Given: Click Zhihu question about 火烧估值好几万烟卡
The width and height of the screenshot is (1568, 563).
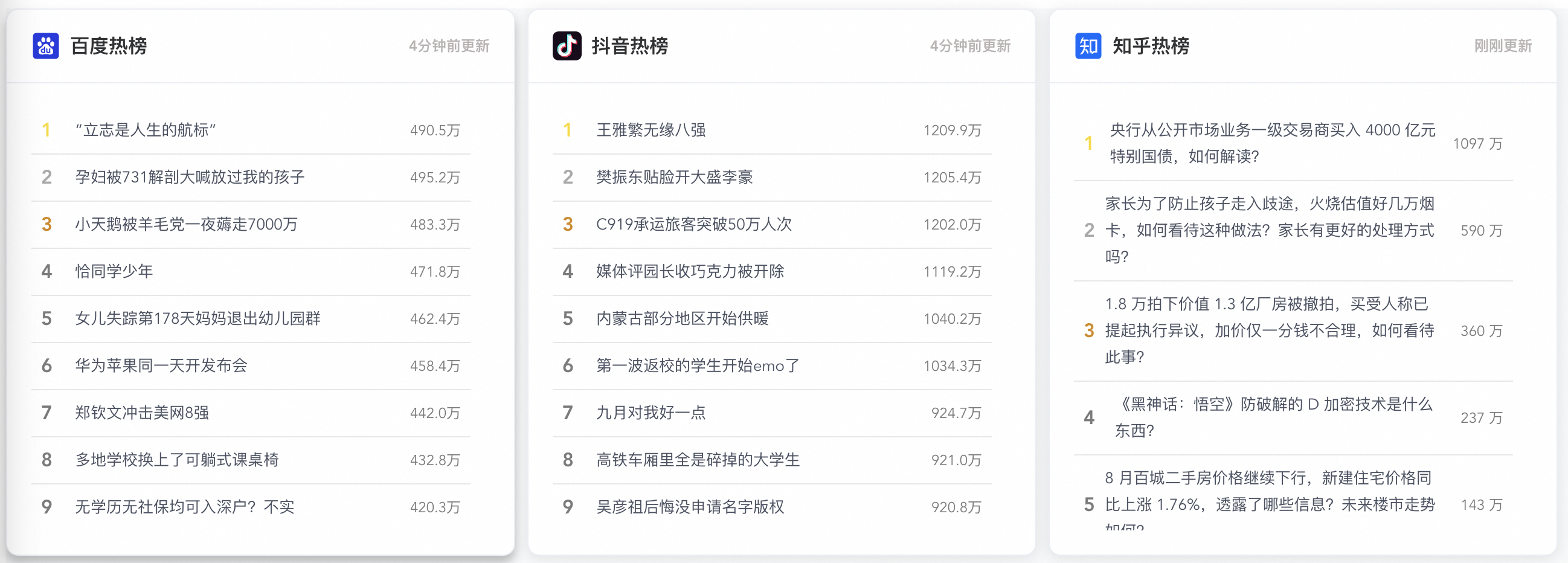Looking at the screenshot, I should click(1270, 230).
